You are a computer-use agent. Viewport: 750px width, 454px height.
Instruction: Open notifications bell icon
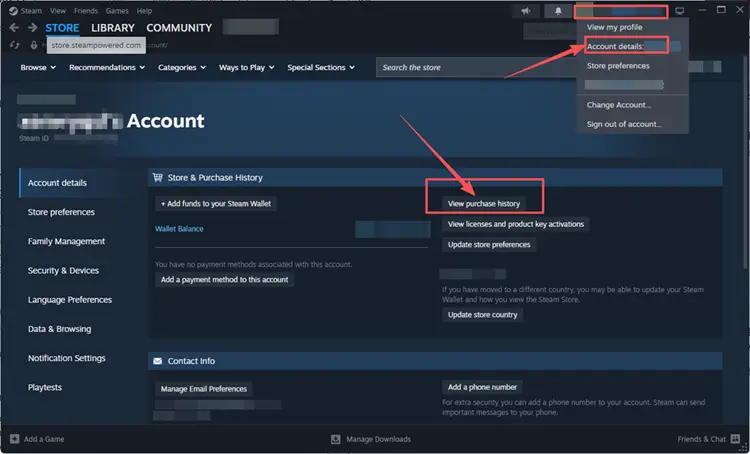[558, 11]
